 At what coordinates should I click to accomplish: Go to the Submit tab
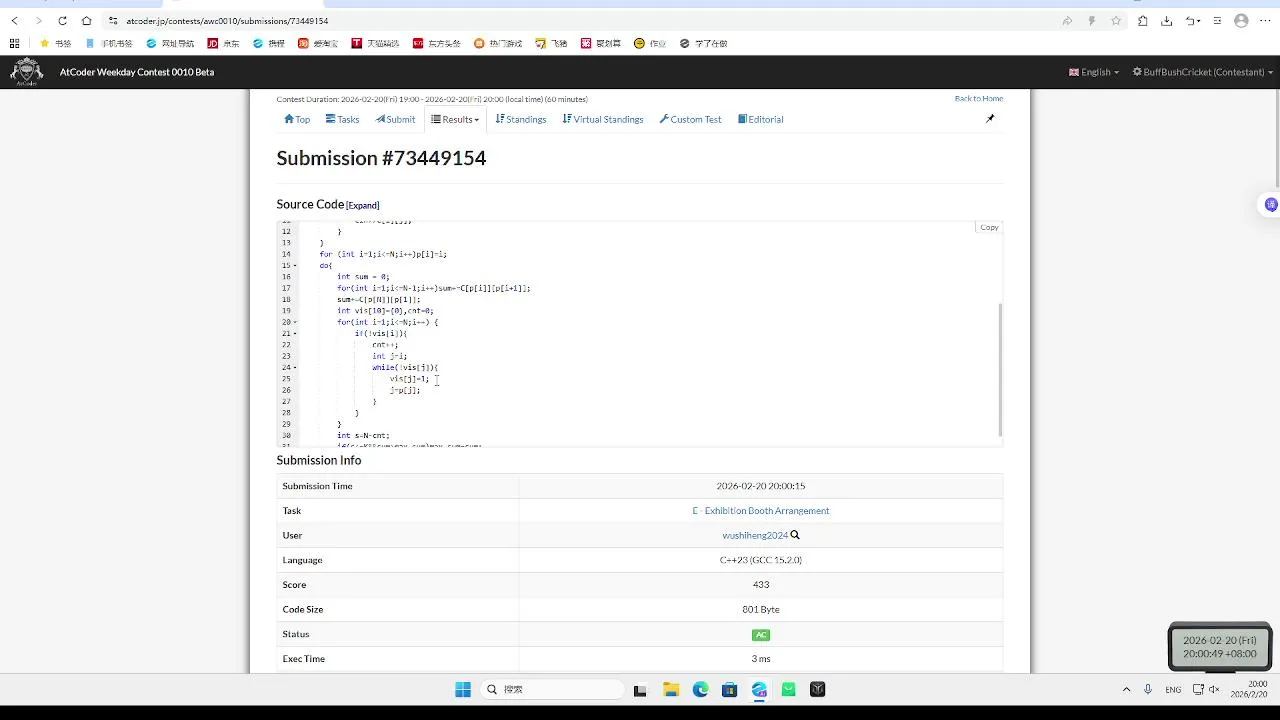pos(395,119)
